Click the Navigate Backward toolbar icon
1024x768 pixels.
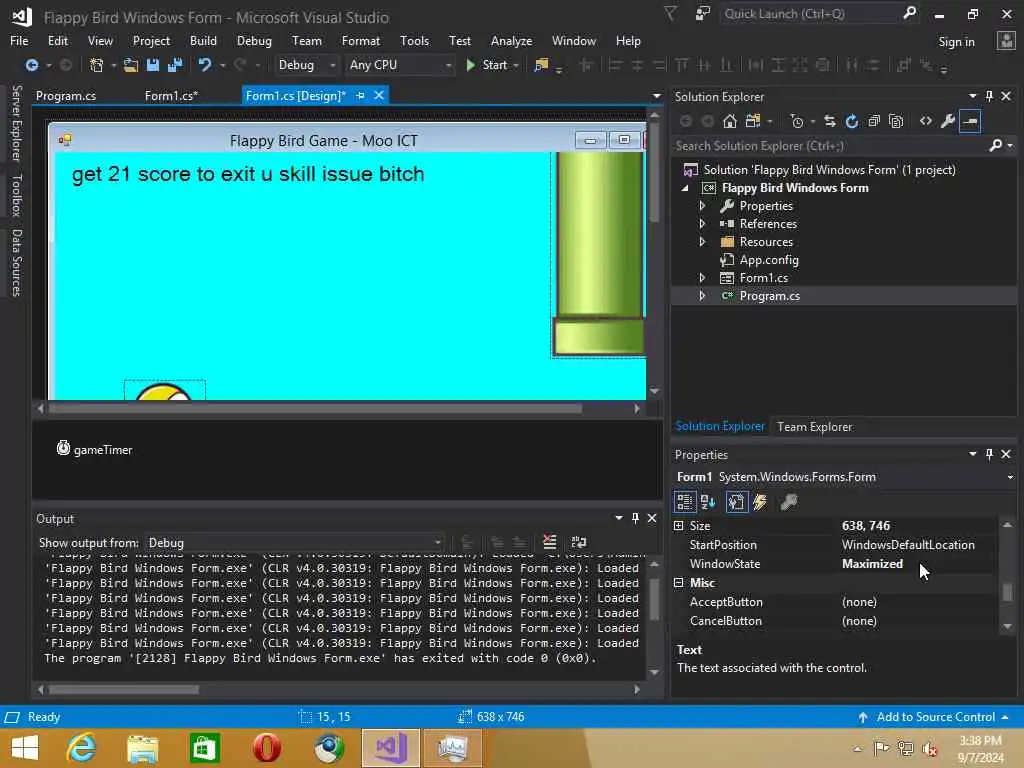pyautogui.click(x=31, y=65)
